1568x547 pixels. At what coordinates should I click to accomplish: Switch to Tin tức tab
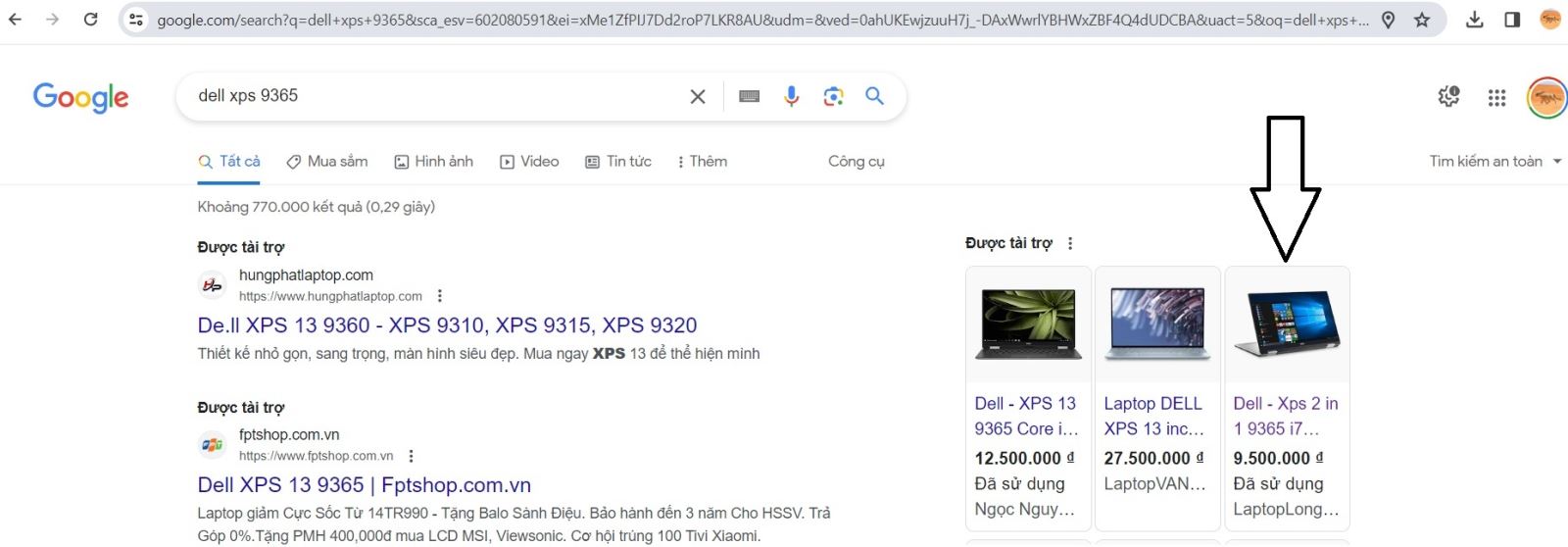tap(618, 162)
